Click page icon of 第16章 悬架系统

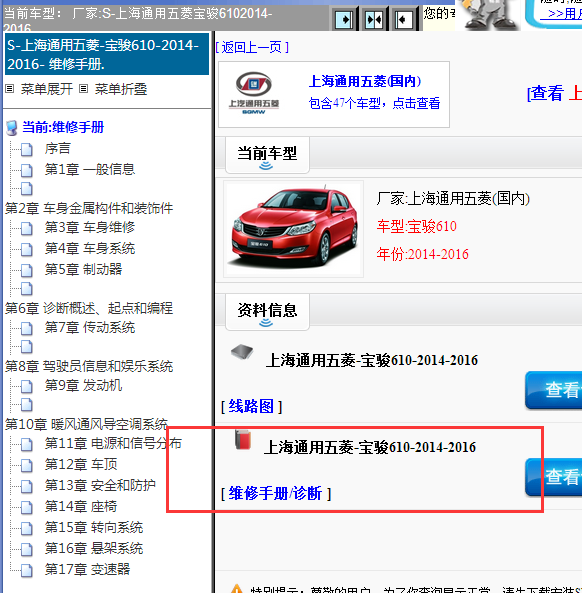click(26, 549)
